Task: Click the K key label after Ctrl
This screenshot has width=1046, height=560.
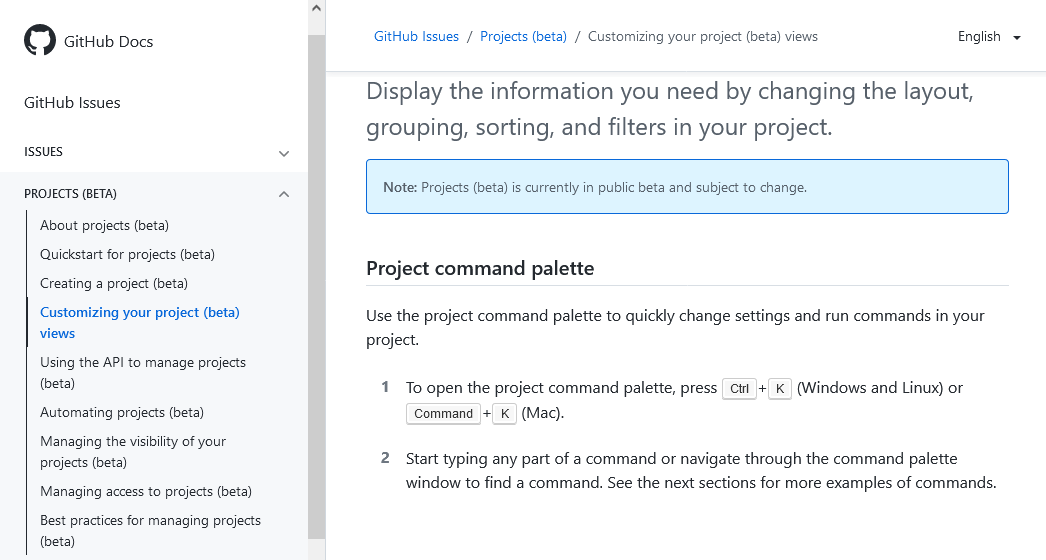Action: point(780,388)
